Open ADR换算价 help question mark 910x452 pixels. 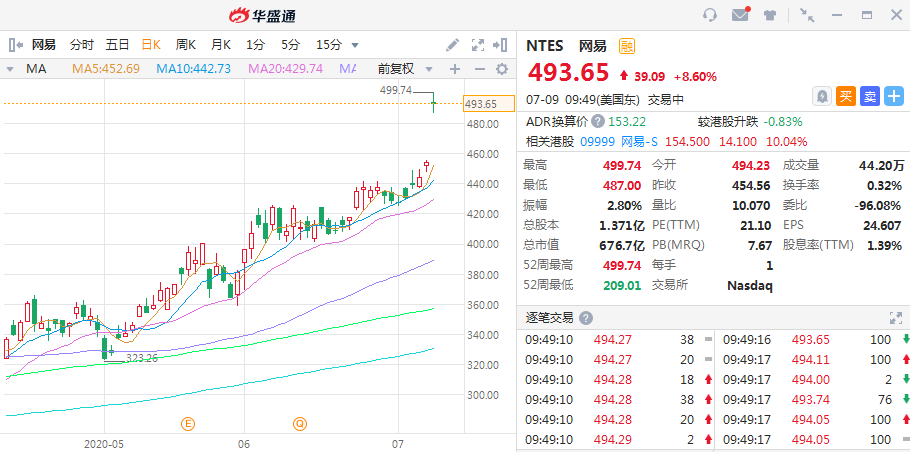tap(598, 122)
